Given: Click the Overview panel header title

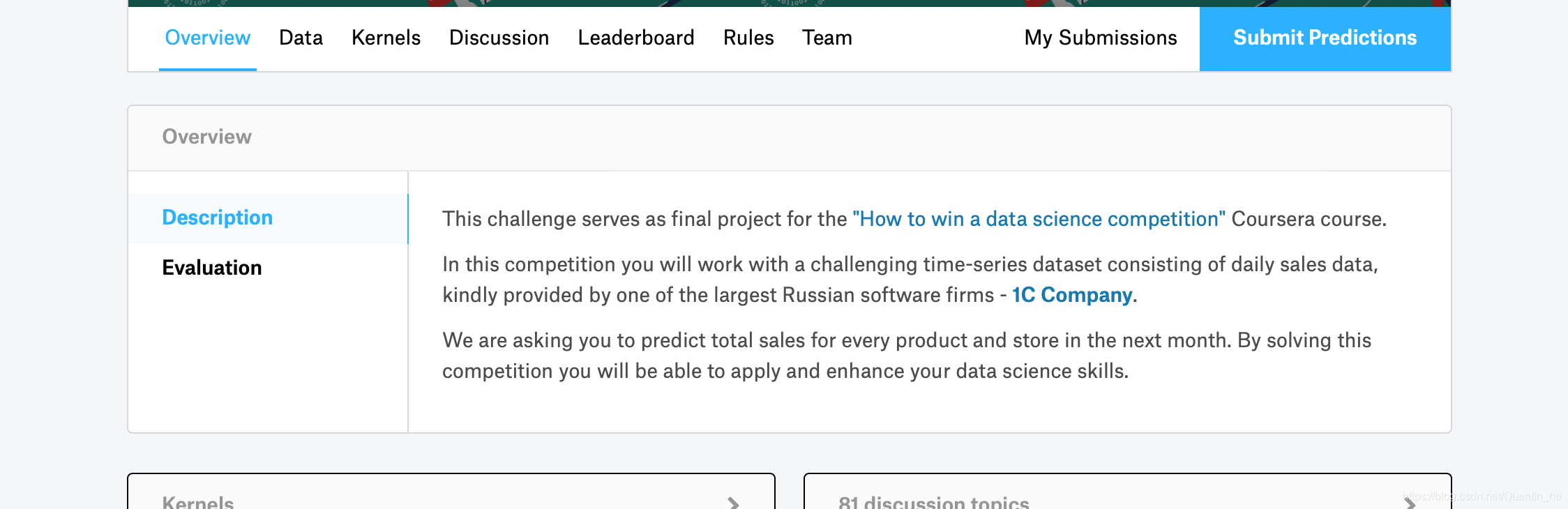Looking at the screenshot, I should (x=207, y=137).
